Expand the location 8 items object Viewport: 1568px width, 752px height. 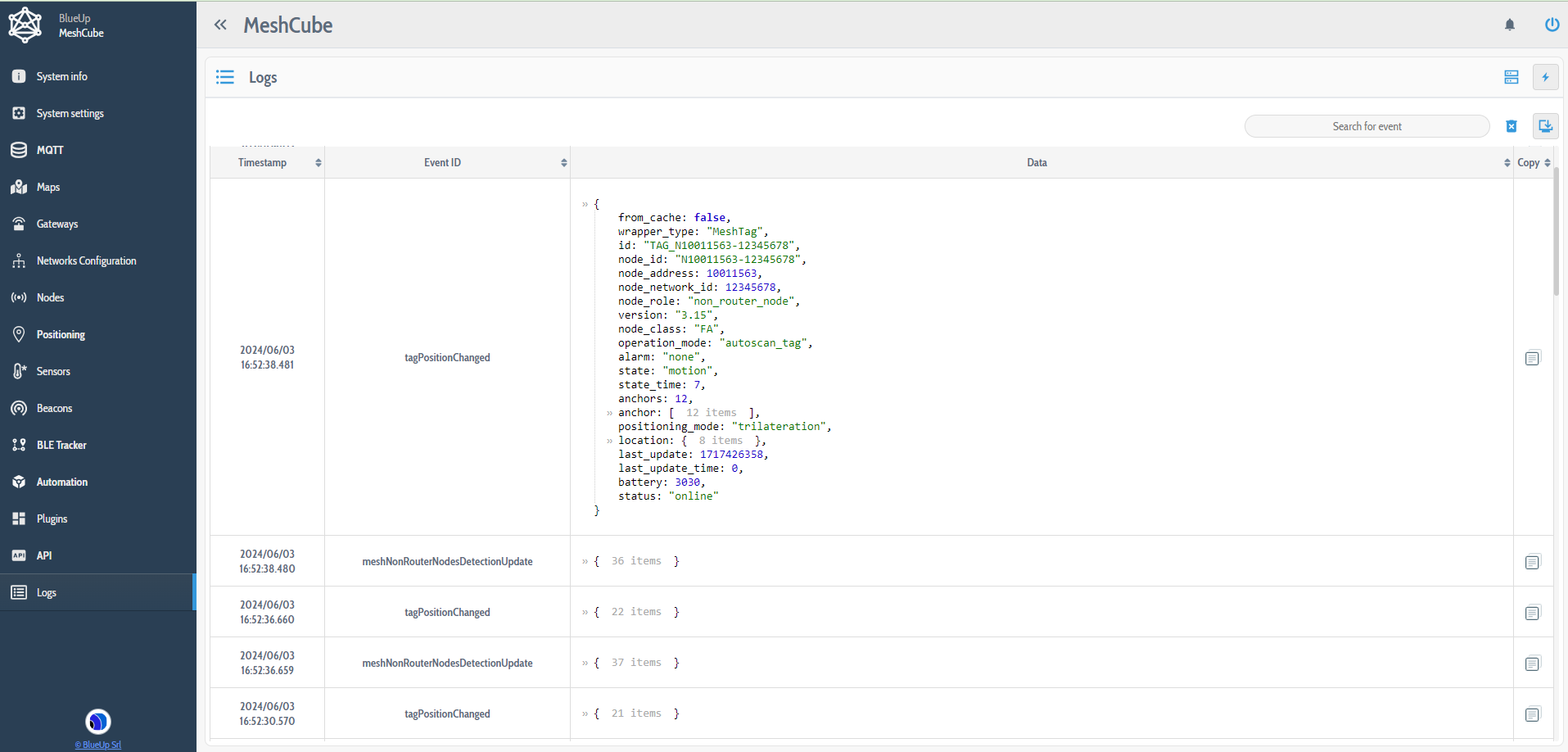609,441
